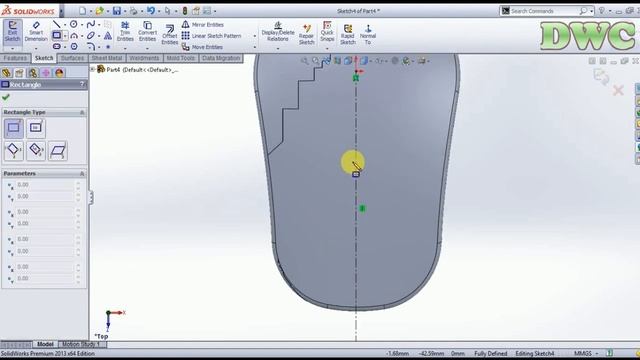Open the Exit Sketch dropdown arrow

click(13, 49)
